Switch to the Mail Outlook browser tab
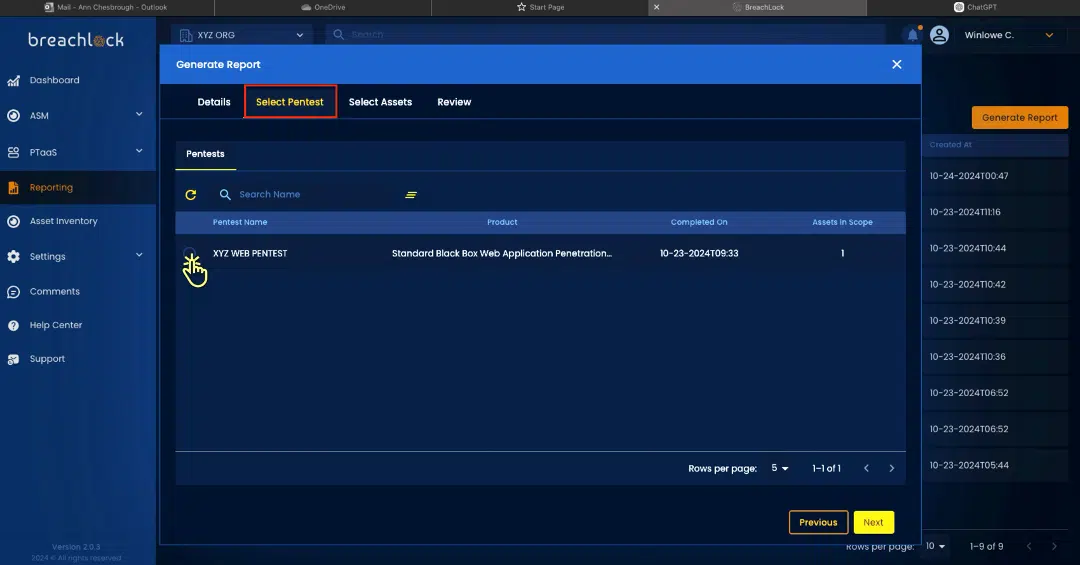 click(107, 8)
